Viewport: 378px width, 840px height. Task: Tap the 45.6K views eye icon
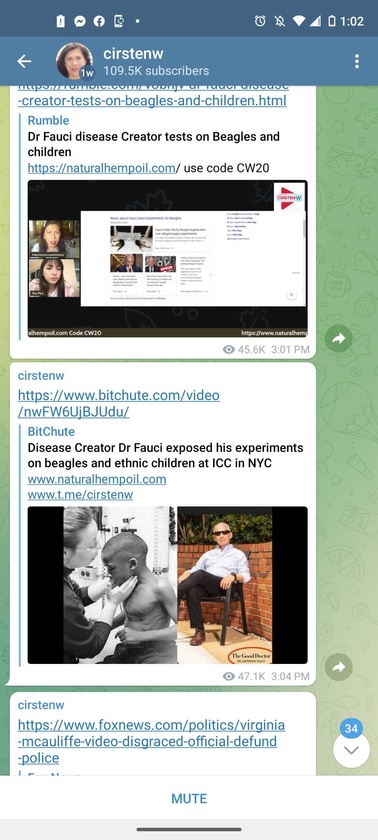click(229, 349)
